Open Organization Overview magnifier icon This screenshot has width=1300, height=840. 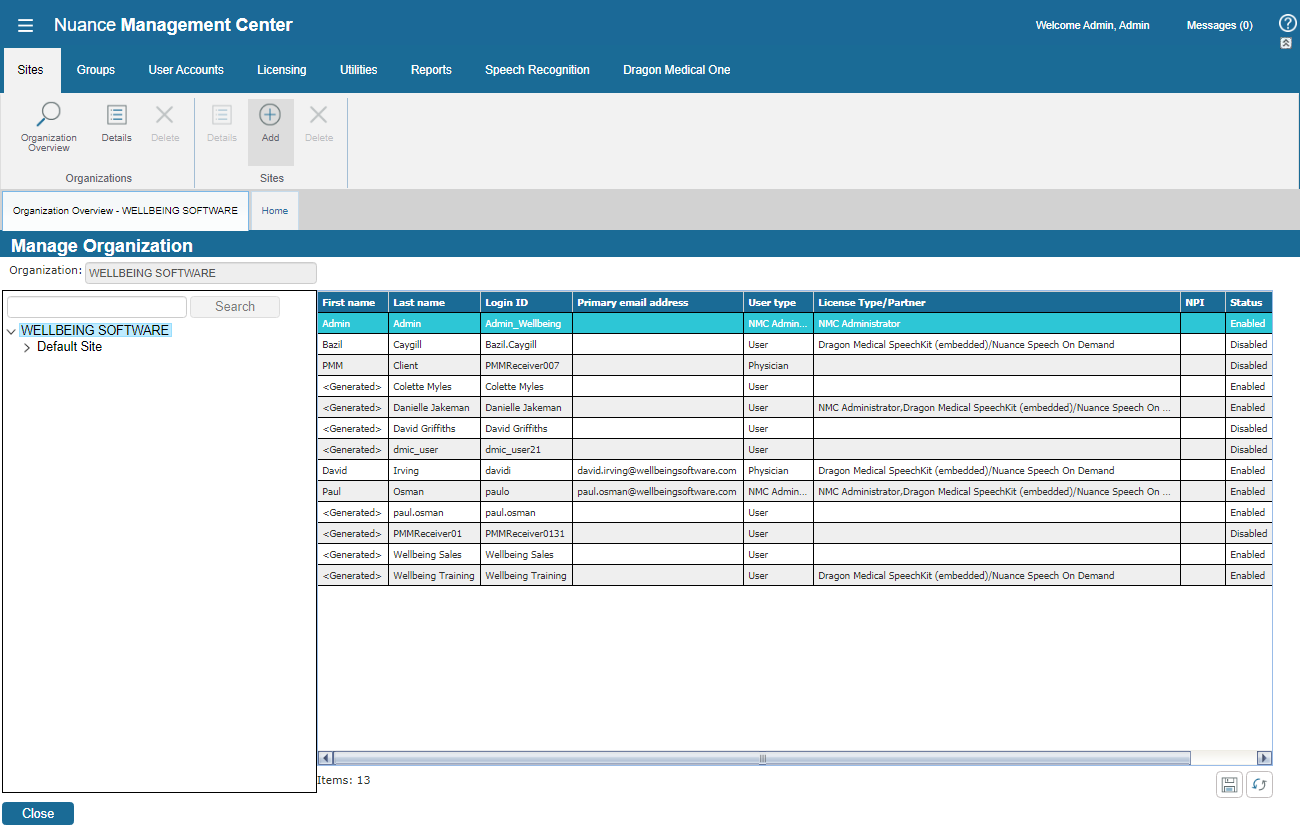point(48,128)
